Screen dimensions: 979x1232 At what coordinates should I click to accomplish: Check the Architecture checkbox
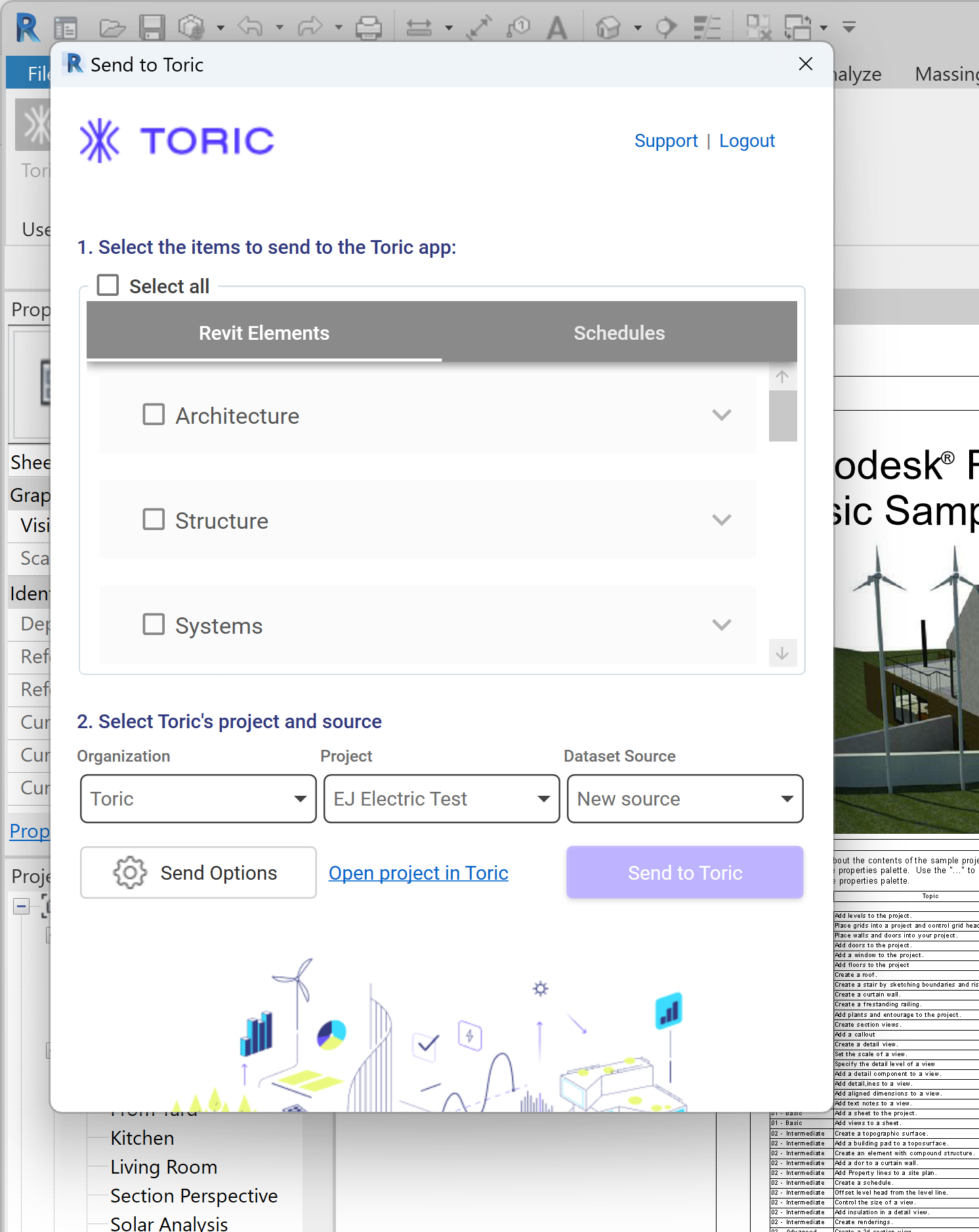(154, 415)
